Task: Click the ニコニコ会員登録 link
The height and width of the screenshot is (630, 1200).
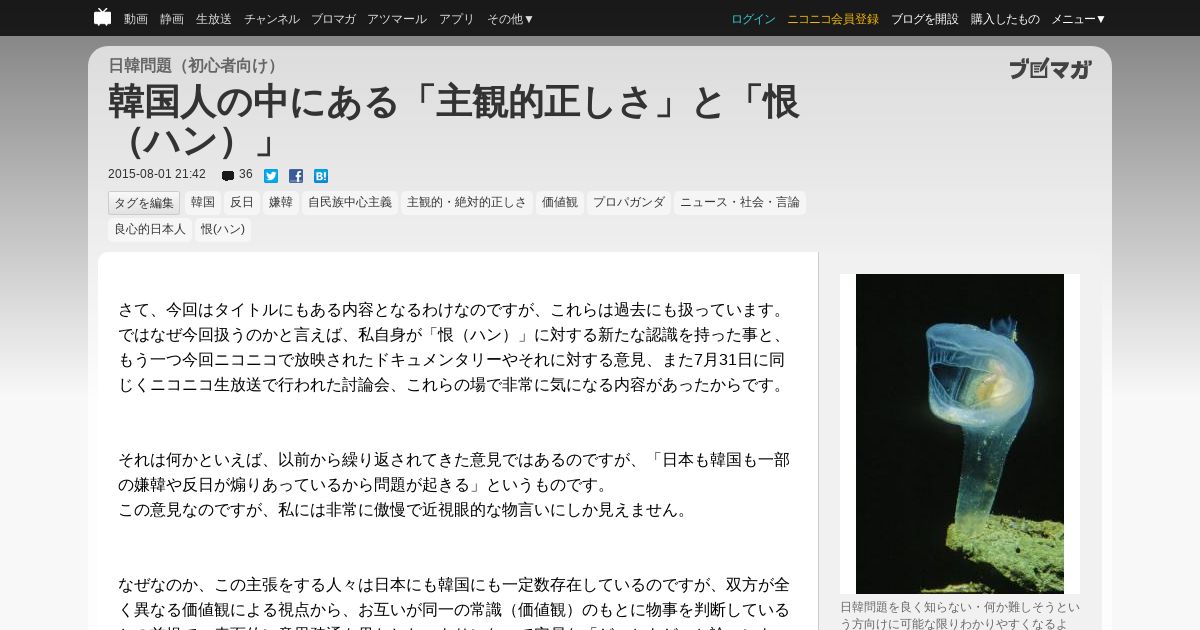Action: pos(833,19)
